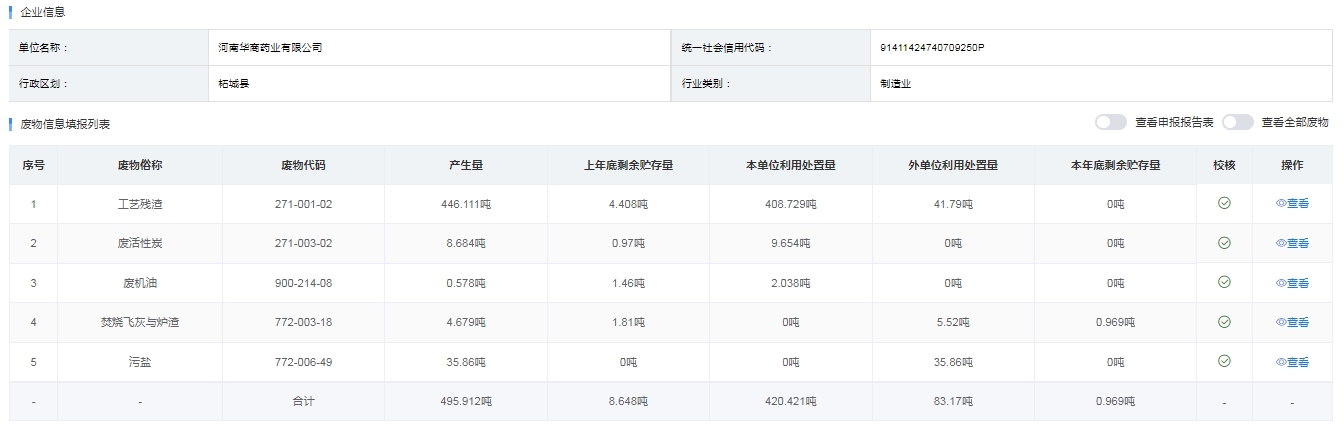1344x431 pixels.
Task: Click the 制造业 industry category value
Action: [895, 84]
